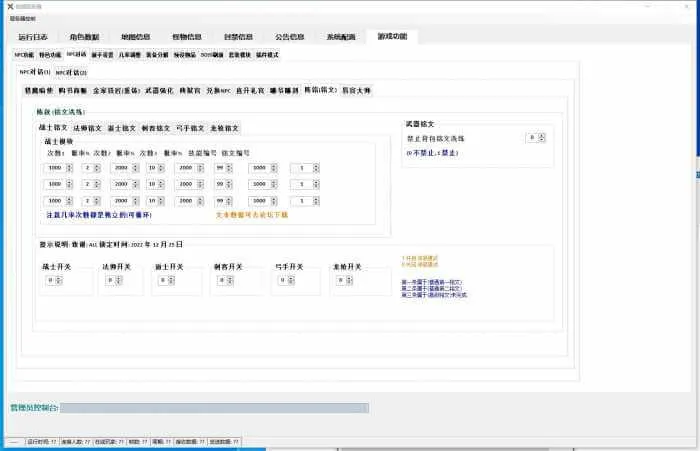Switch to the NPC对话(1) tab
This screenshot has width=700, height=451.
point(35,72)
